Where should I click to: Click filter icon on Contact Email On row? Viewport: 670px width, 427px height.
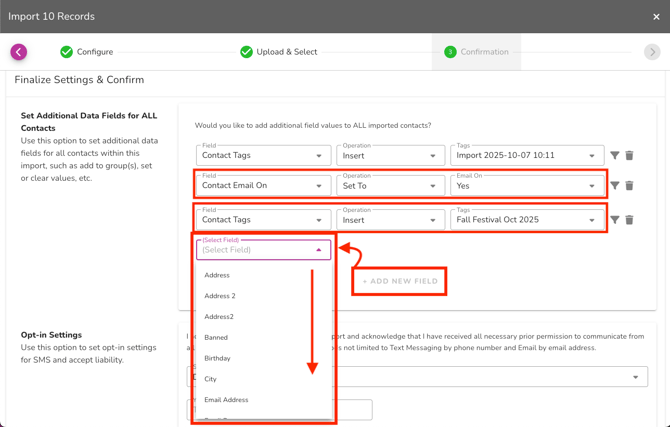pos(614,186)
